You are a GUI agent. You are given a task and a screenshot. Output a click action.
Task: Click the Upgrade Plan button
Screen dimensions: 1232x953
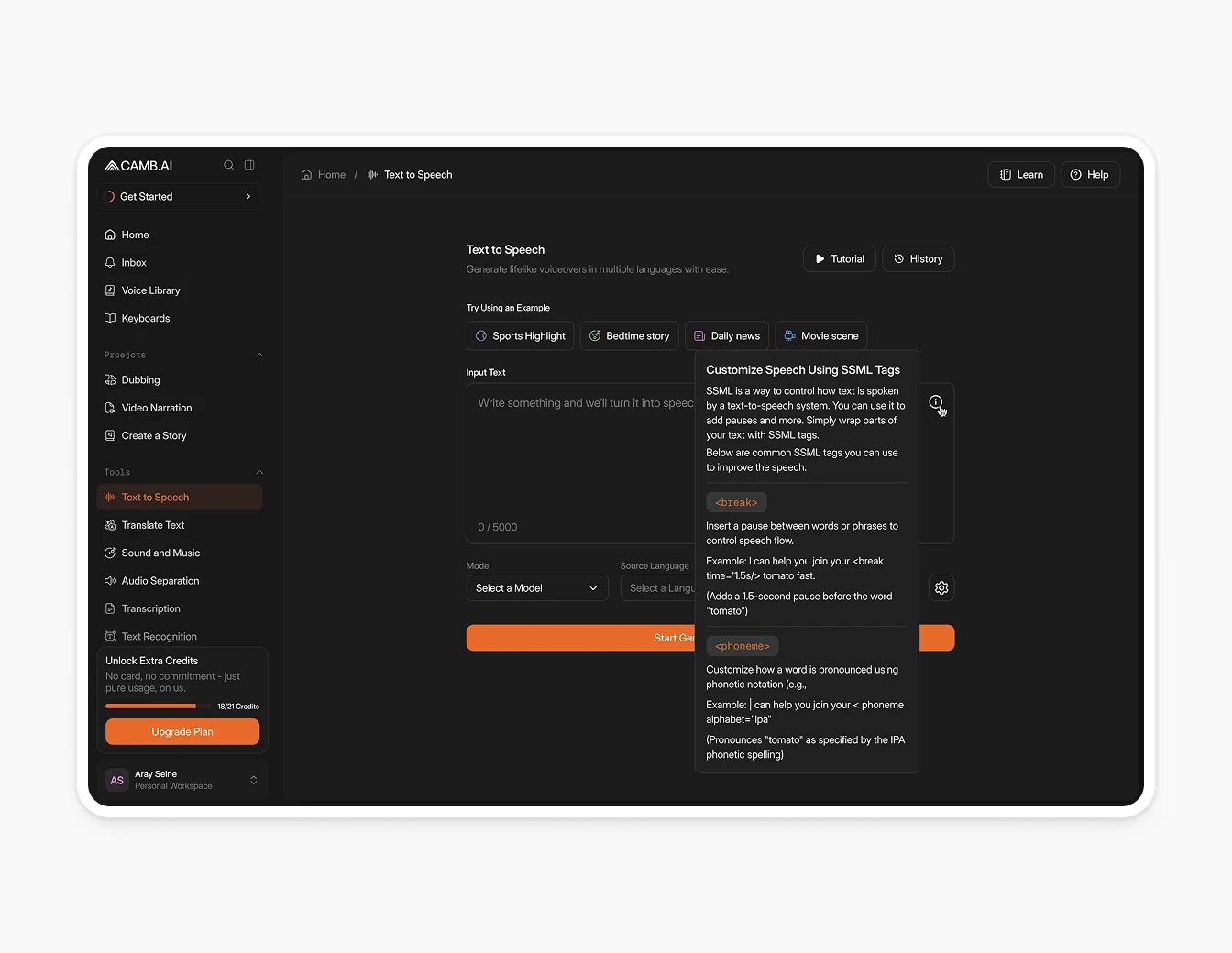click(x=181, y=731)
